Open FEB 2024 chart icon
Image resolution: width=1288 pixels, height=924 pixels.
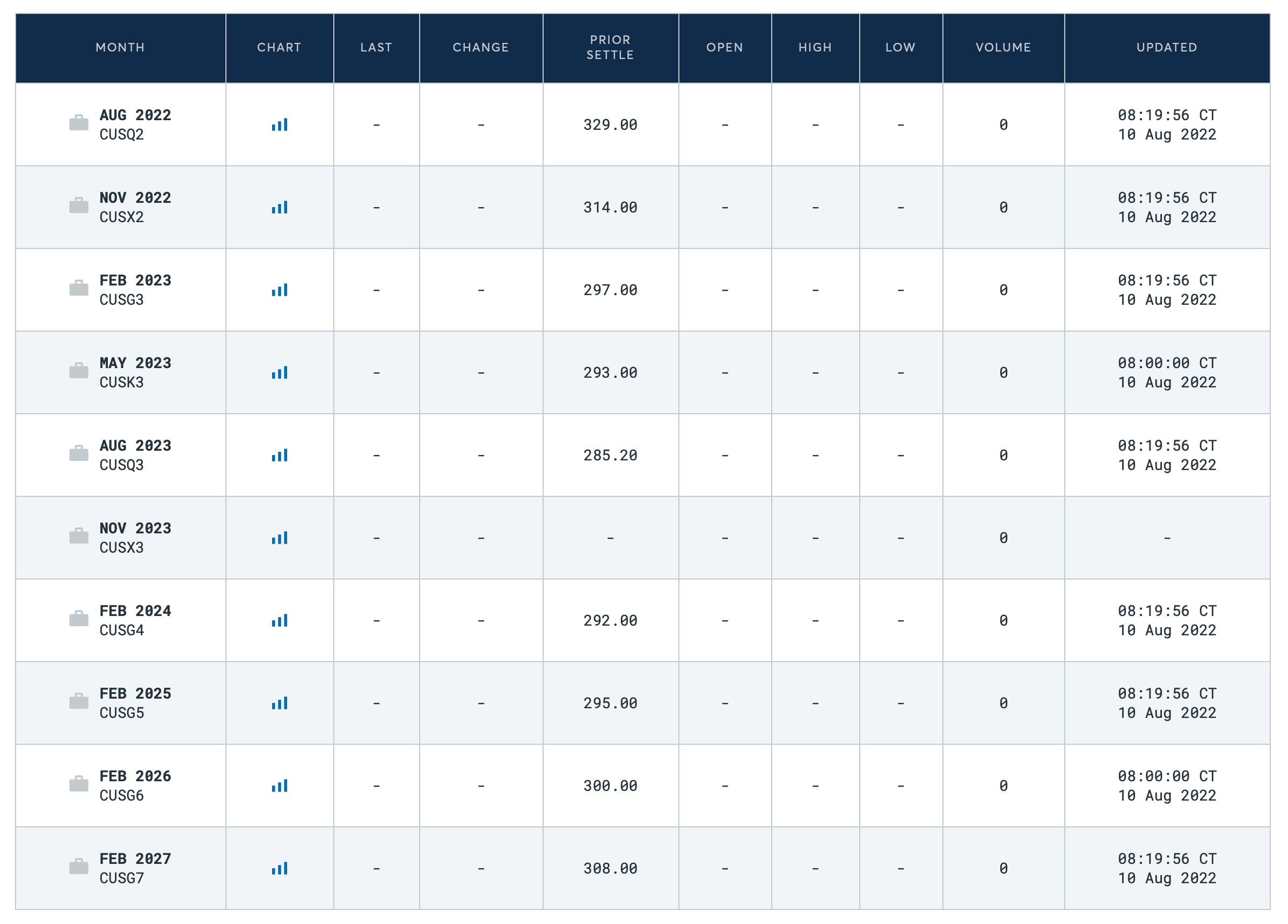click(x=280, y=621)
